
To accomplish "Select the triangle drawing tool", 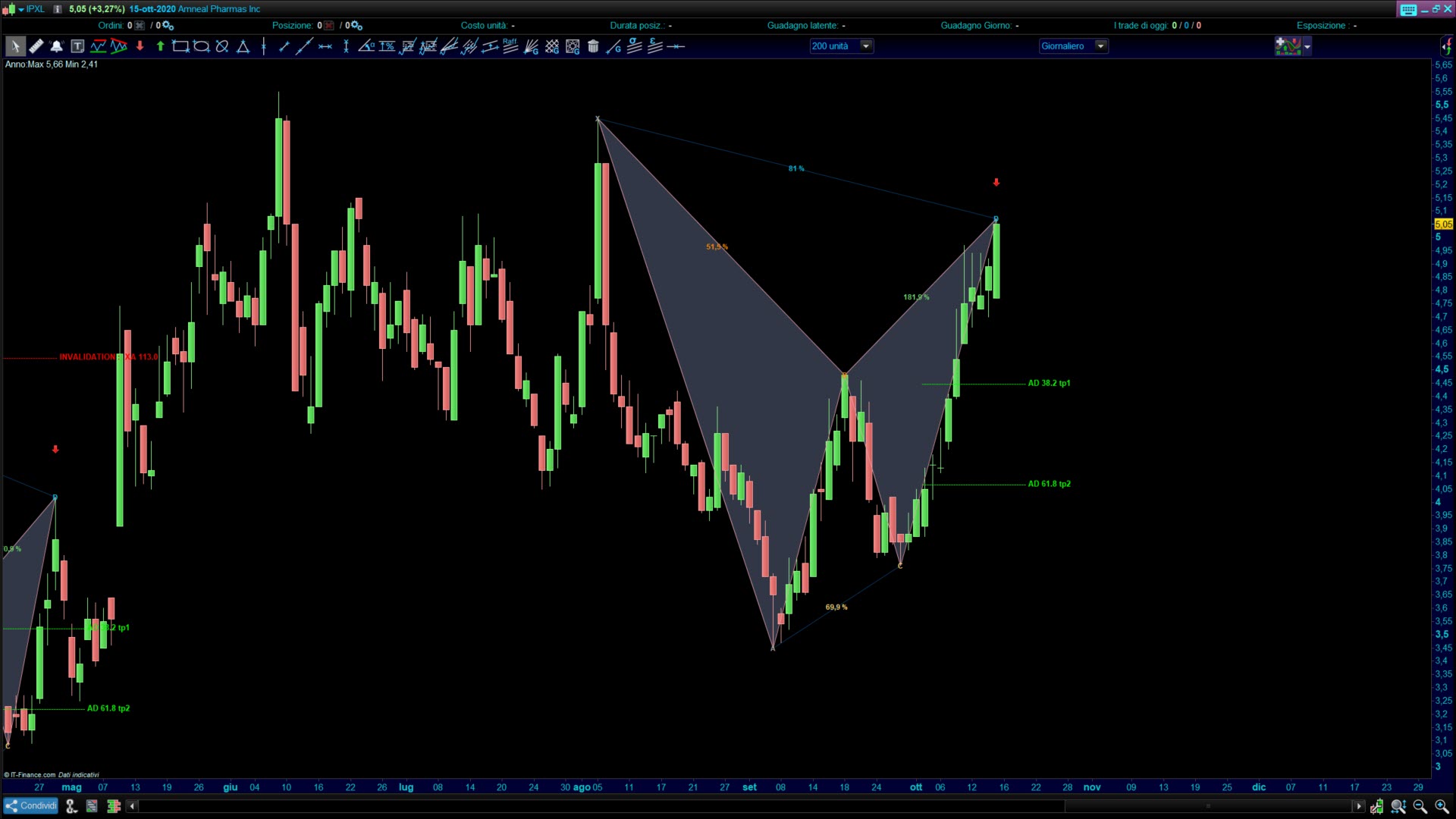I will 243,46.
